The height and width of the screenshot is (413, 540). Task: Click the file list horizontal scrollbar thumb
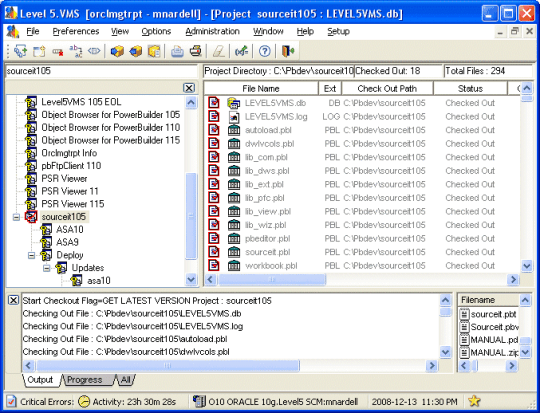(x=272, y=279)
